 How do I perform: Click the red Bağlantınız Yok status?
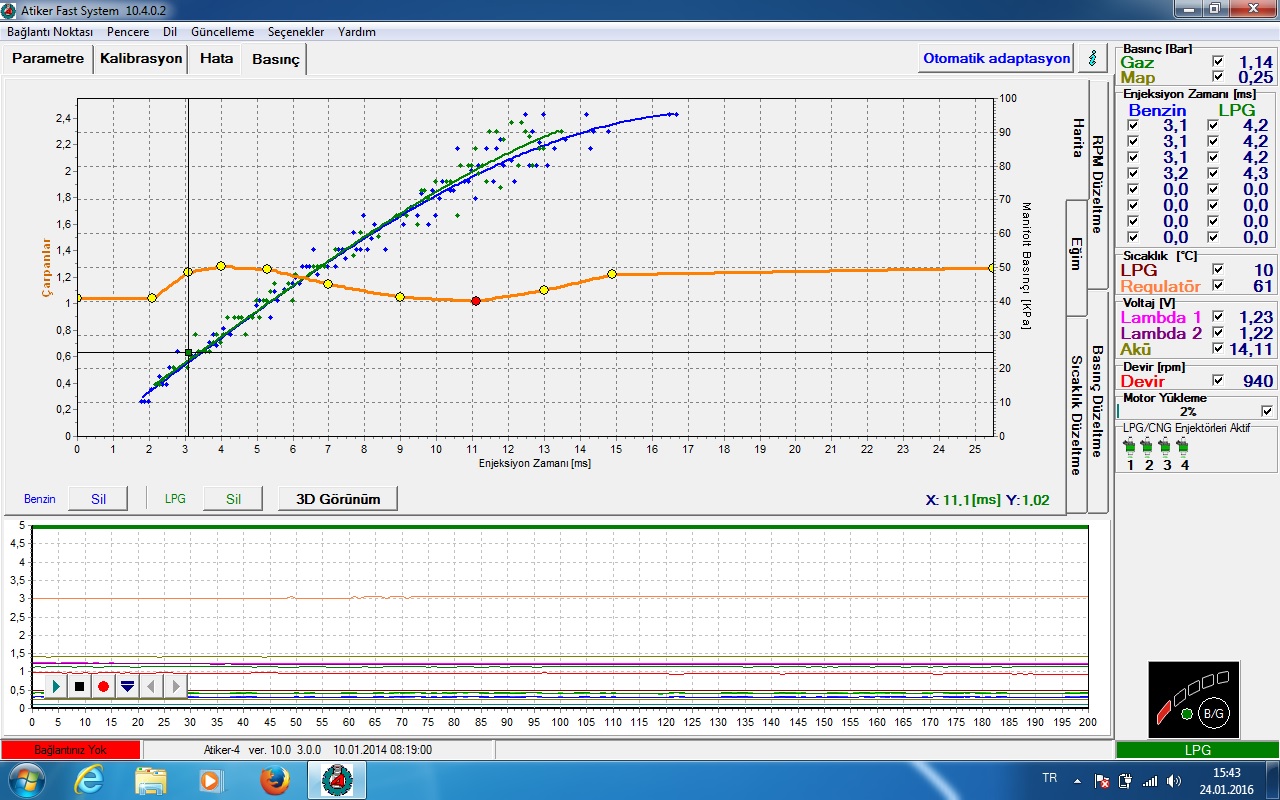tap(71, 749)
